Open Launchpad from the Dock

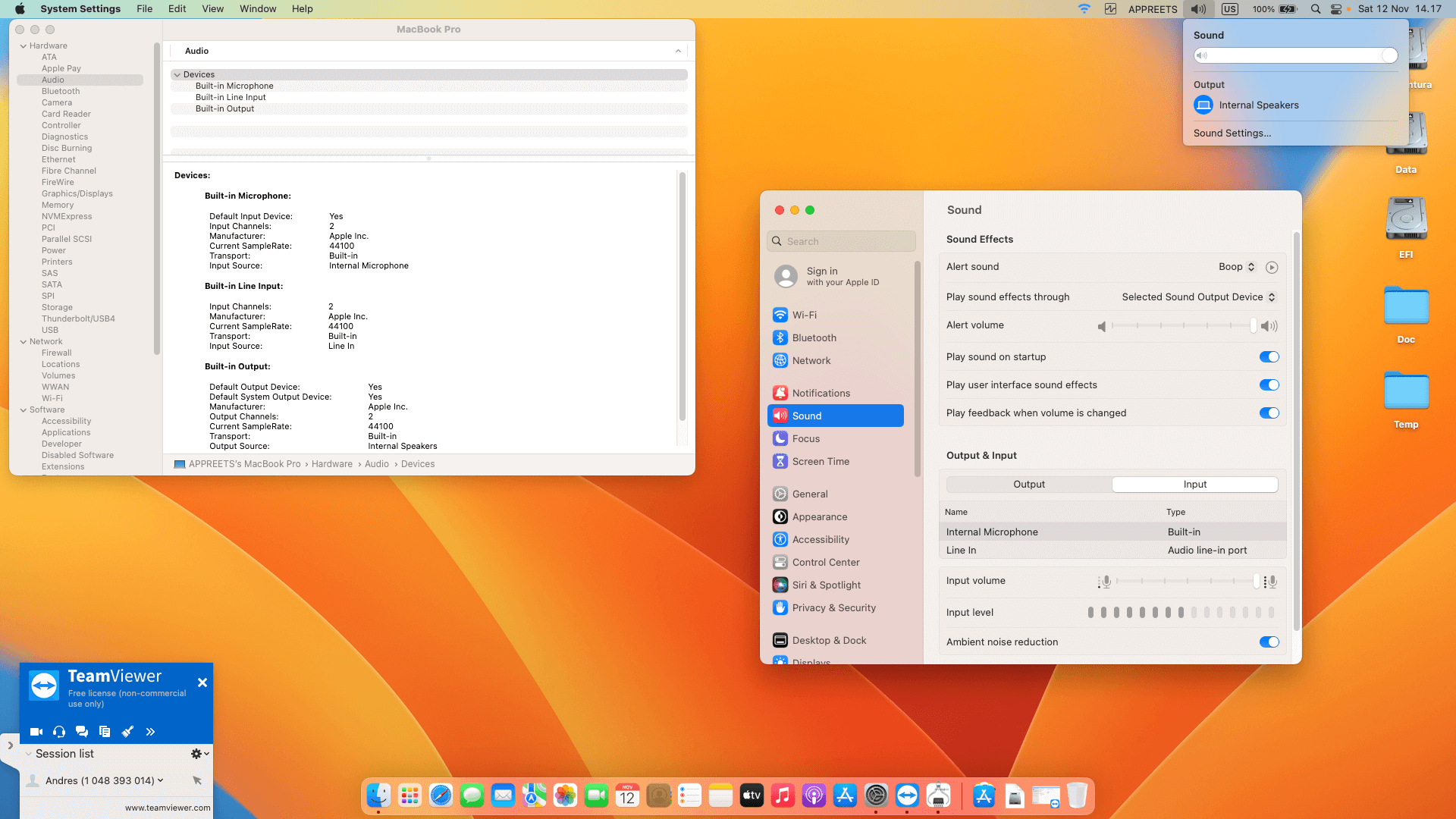(409, 795)
